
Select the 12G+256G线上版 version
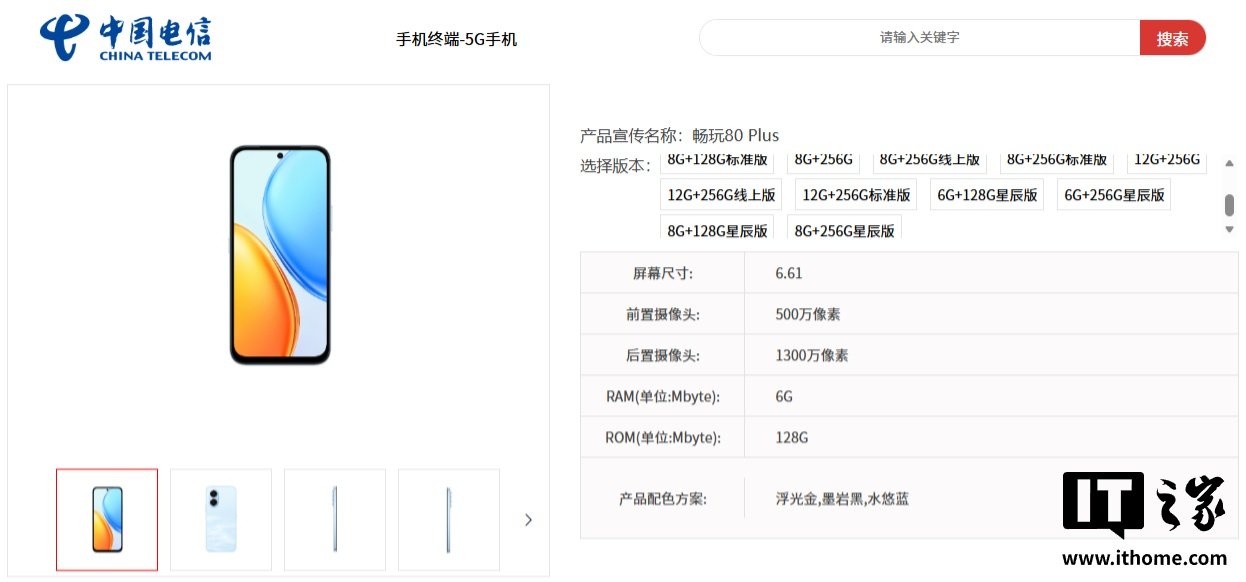pyautogui.click(x=723, y=194)
